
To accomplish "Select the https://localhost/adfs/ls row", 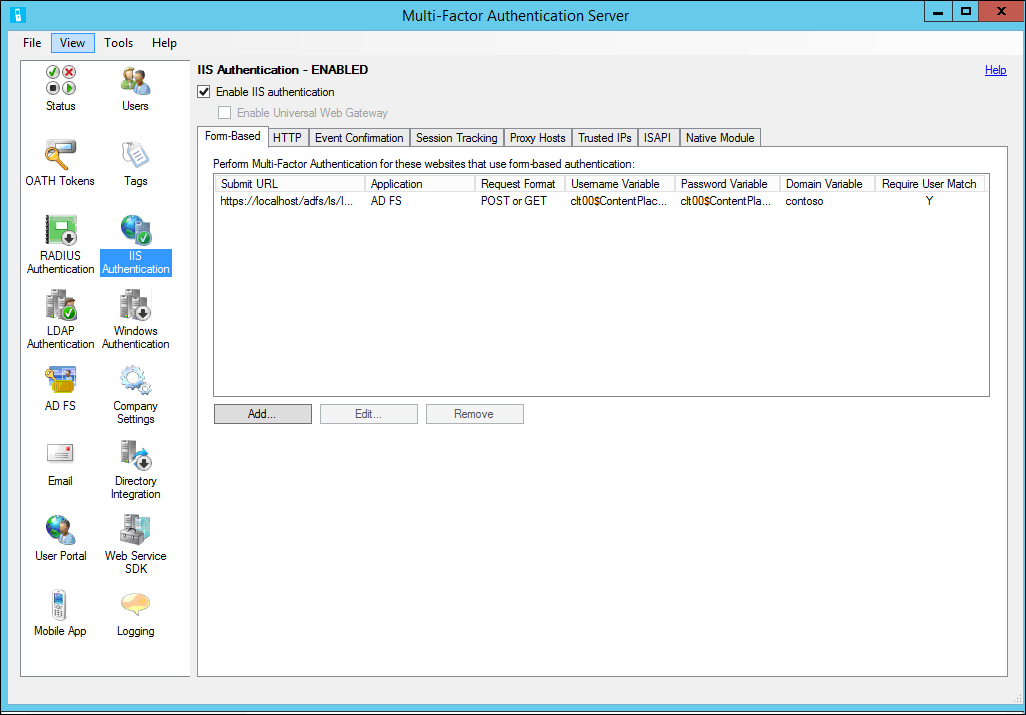I will (x=601, y=201).
